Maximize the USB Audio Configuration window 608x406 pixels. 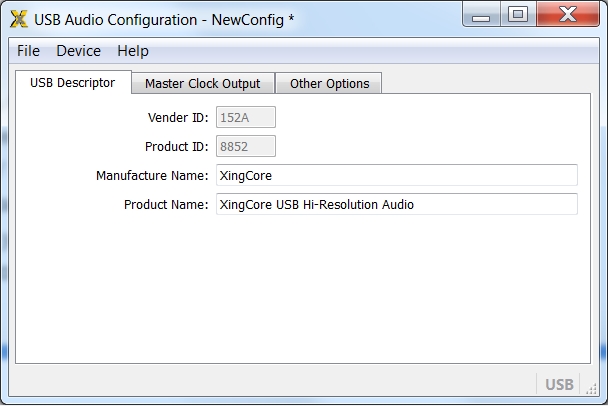(517, 14)
